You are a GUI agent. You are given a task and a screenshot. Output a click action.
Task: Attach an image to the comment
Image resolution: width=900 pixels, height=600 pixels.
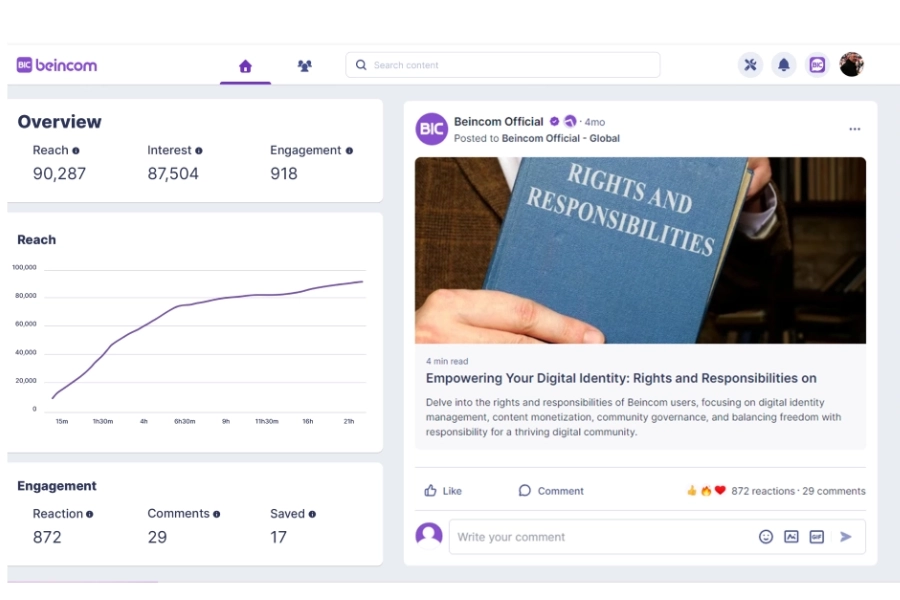pyautogui.click(x=791, y=537)
